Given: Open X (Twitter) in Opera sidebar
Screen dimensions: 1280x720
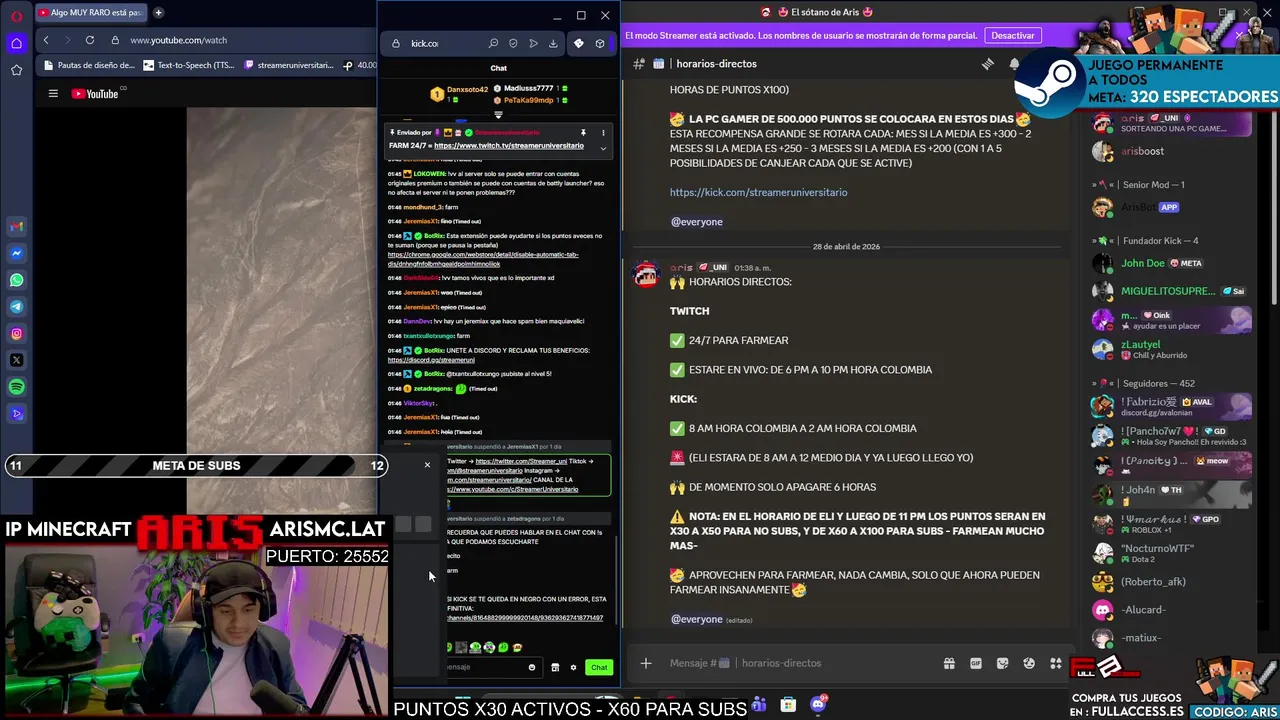Looking at the screenshot, I should click(x=17, y=360).
